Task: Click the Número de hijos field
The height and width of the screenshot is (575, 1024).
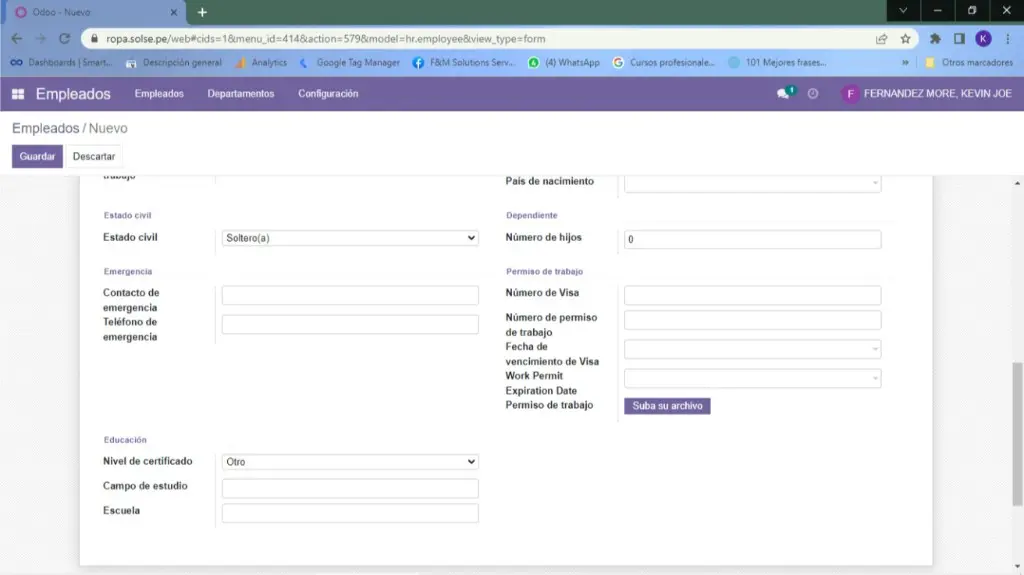Action: (x=752, y=240)
